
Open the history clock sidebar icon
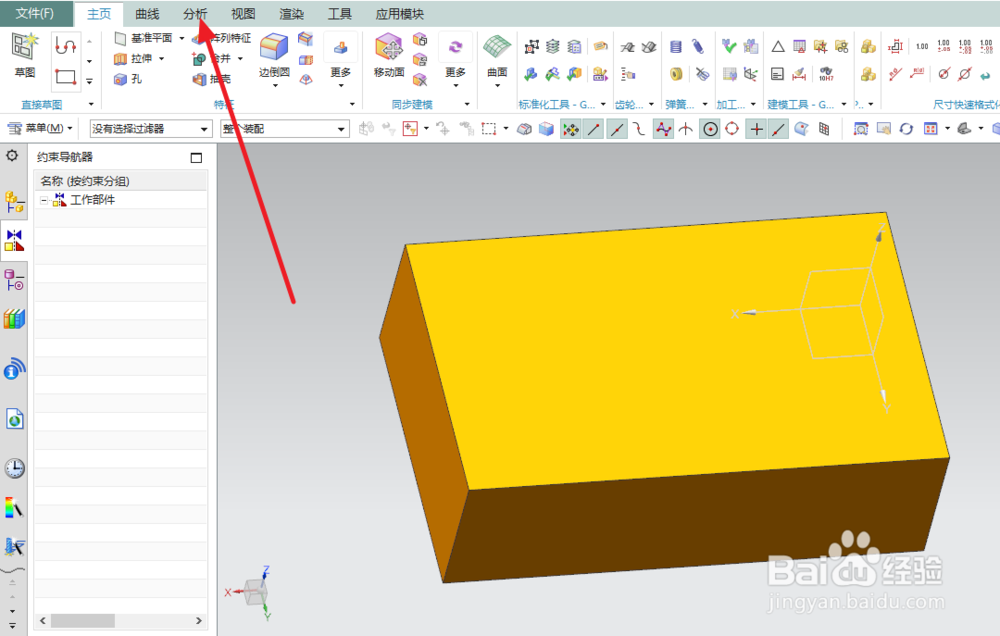14,468
